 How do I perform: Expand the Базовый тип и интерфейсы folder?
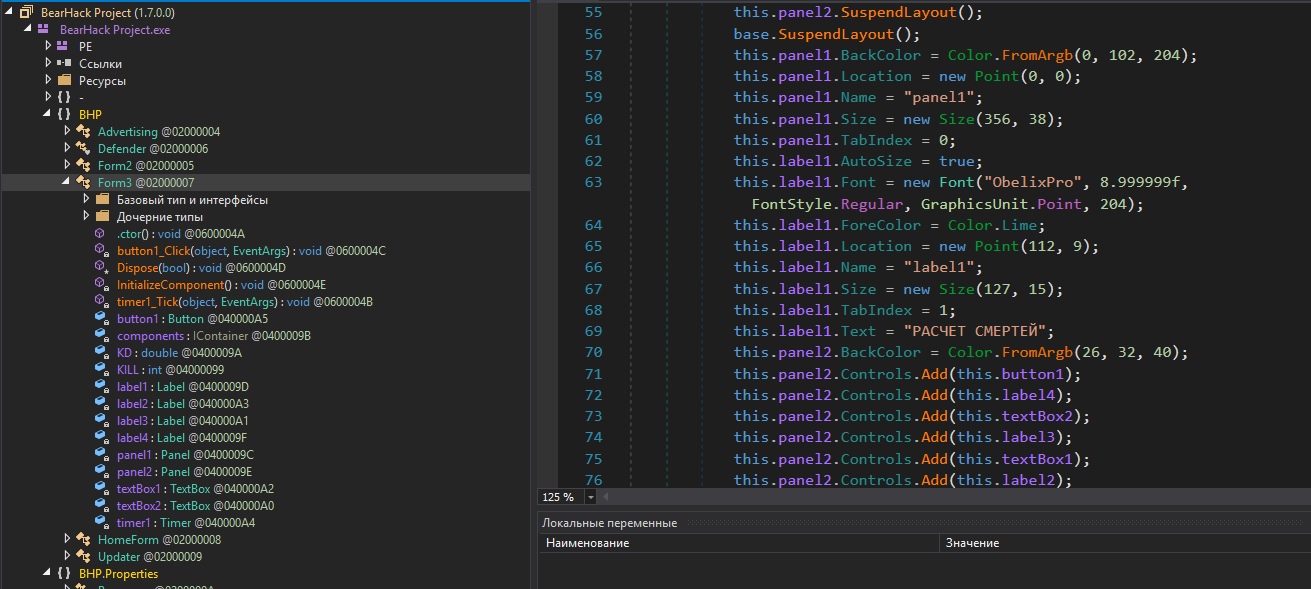(x=87, y=199)
